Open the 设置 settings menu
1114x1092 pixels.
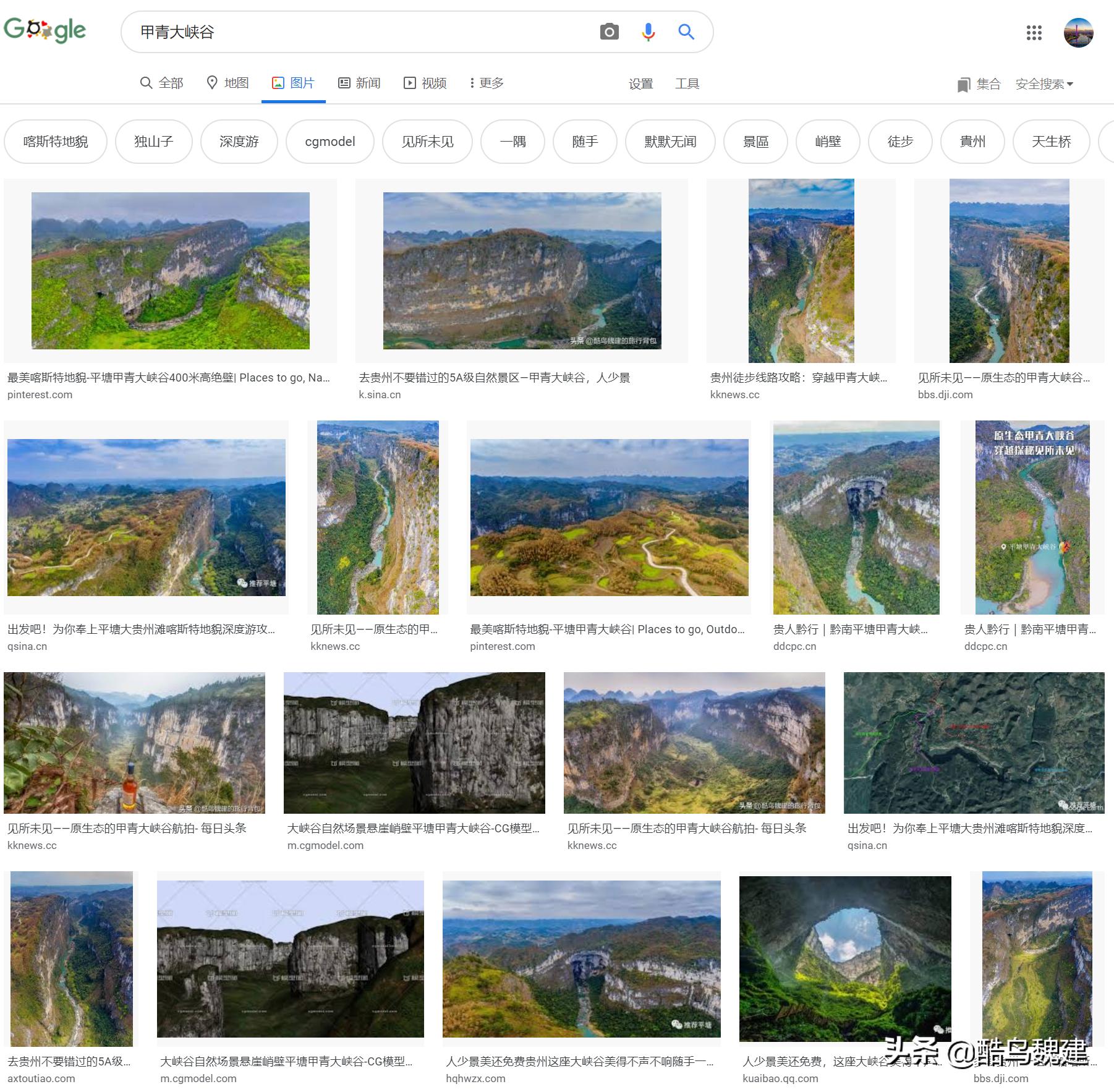tap(641, 83)
